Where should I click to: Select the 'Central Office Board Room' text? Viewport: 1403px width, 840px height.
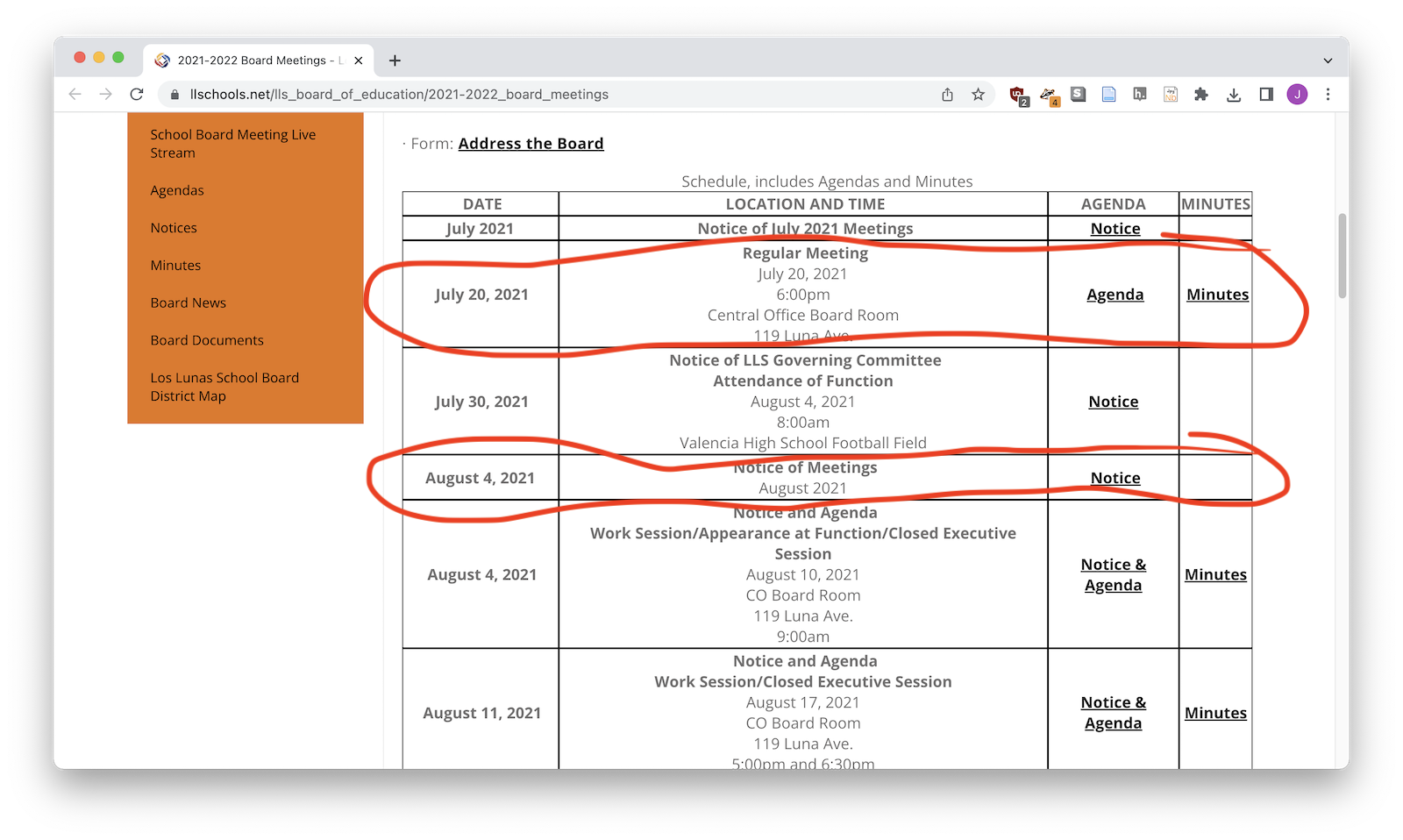803,316
